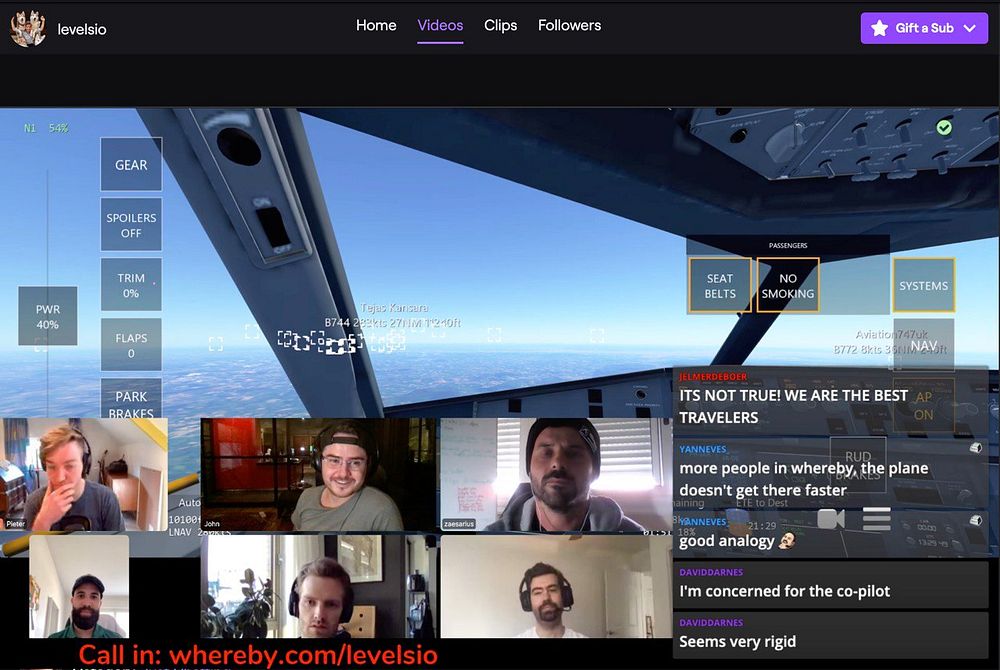Click the emote in the 'good analogy' message
This screenshot has width=1000, height=670.
(788, 541)
